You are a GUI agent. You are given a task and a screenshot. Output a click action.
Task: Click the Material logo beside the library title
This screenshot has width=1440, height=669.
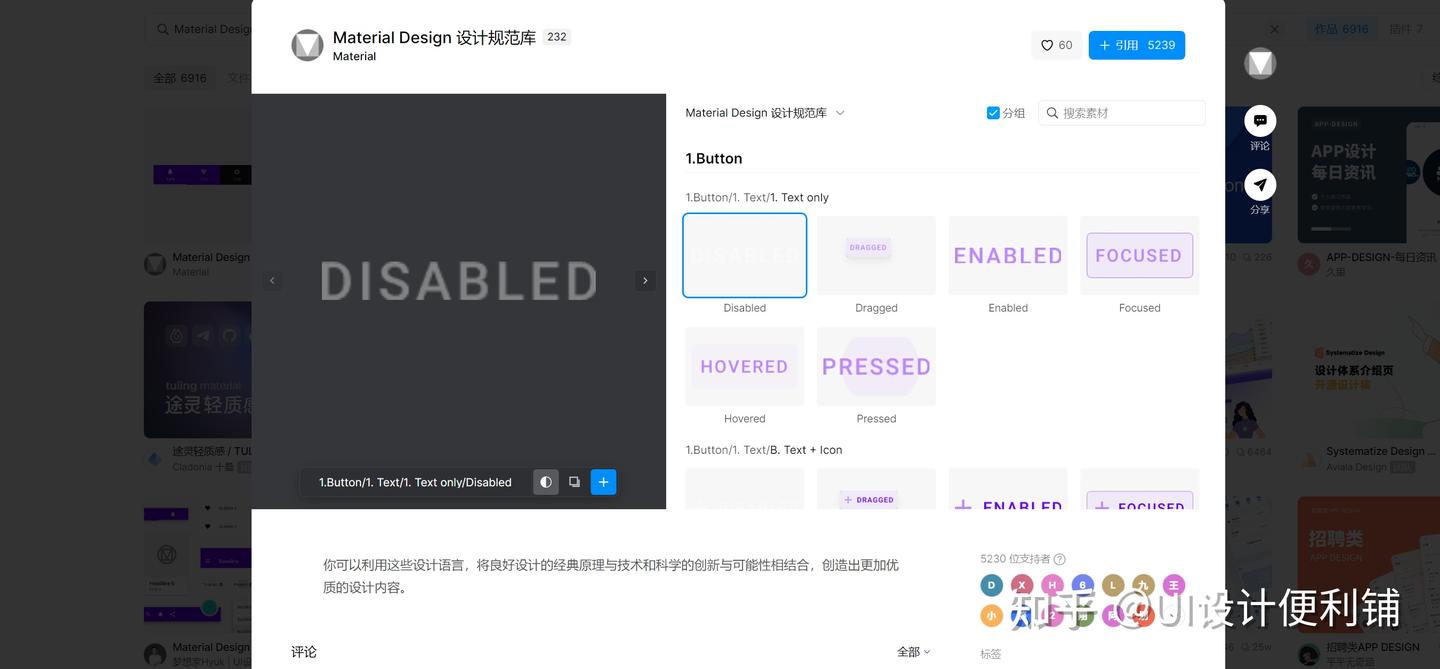[307, 45]
